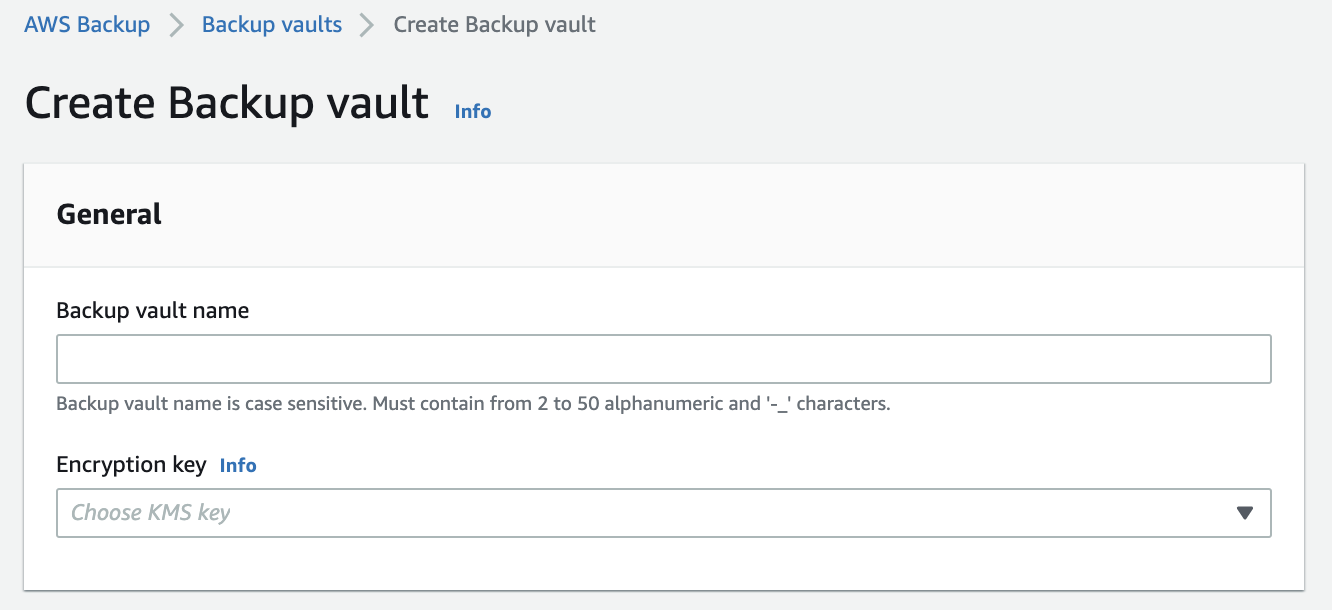
Task: Click the Backup vault name label
Action: [x=153, y=311]
